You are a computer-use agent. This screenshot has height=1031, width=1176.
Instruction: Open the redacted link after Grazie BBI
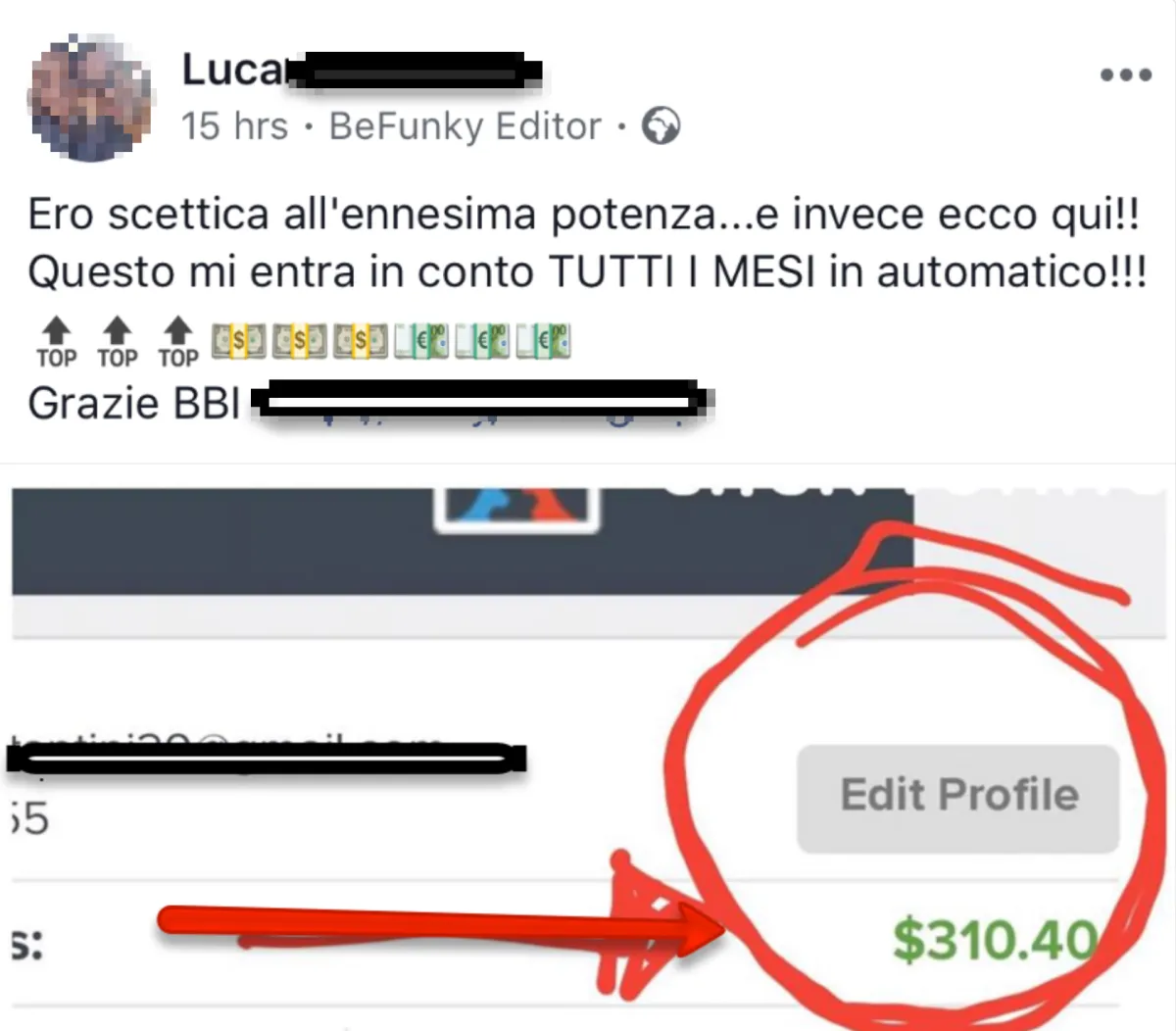point(482,403)
